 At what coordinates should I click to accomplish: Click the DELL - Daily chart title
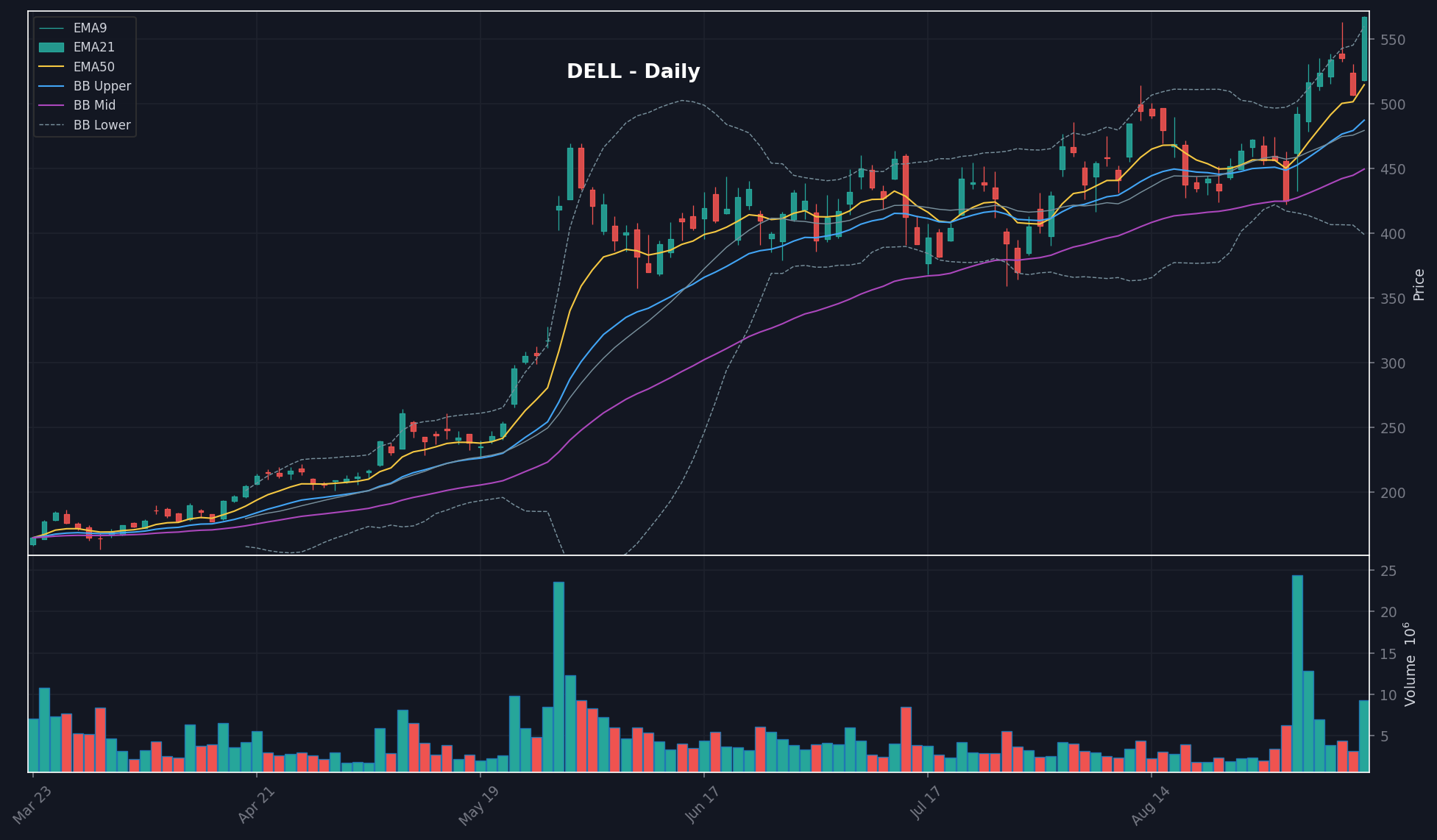[633, 71]
